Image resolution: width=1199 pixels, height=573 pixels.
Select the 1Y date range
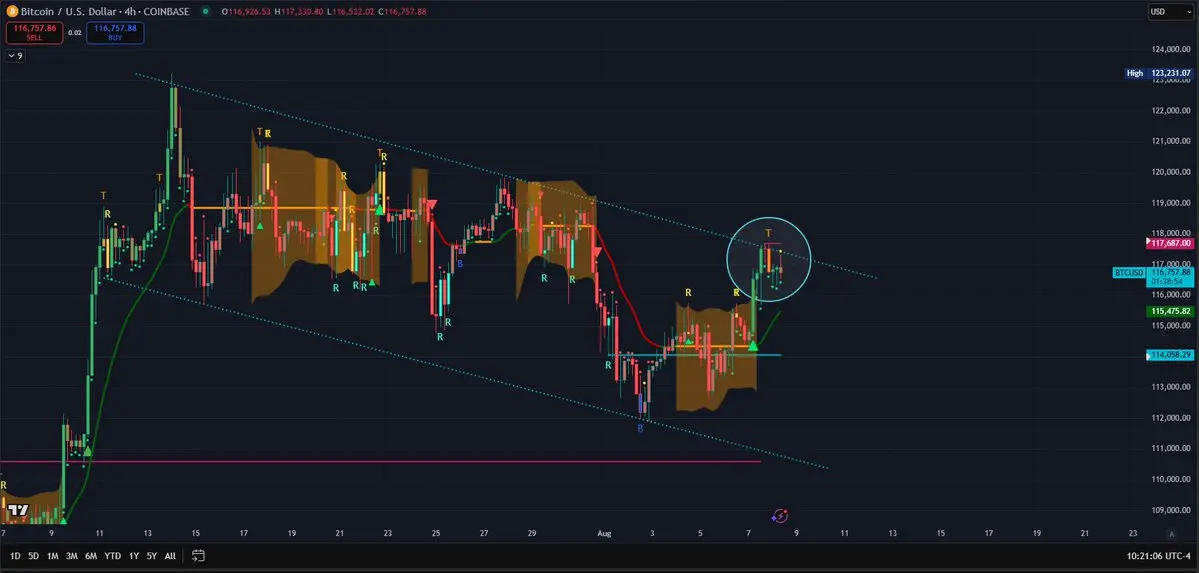tap(134, 556)
